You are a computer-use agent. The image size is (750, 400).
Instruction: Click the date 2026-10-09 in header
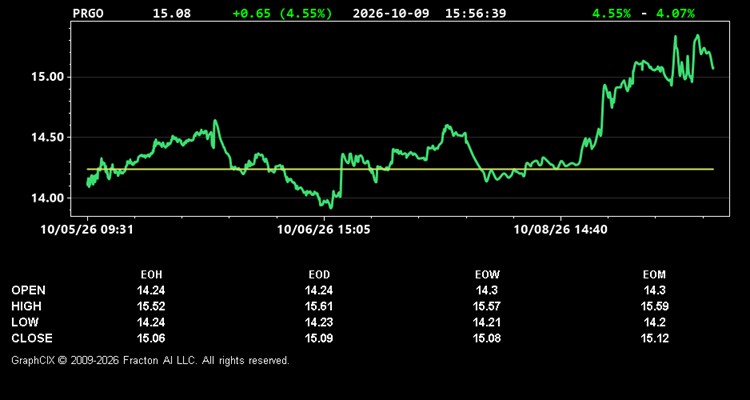click(x=393, y=13)
